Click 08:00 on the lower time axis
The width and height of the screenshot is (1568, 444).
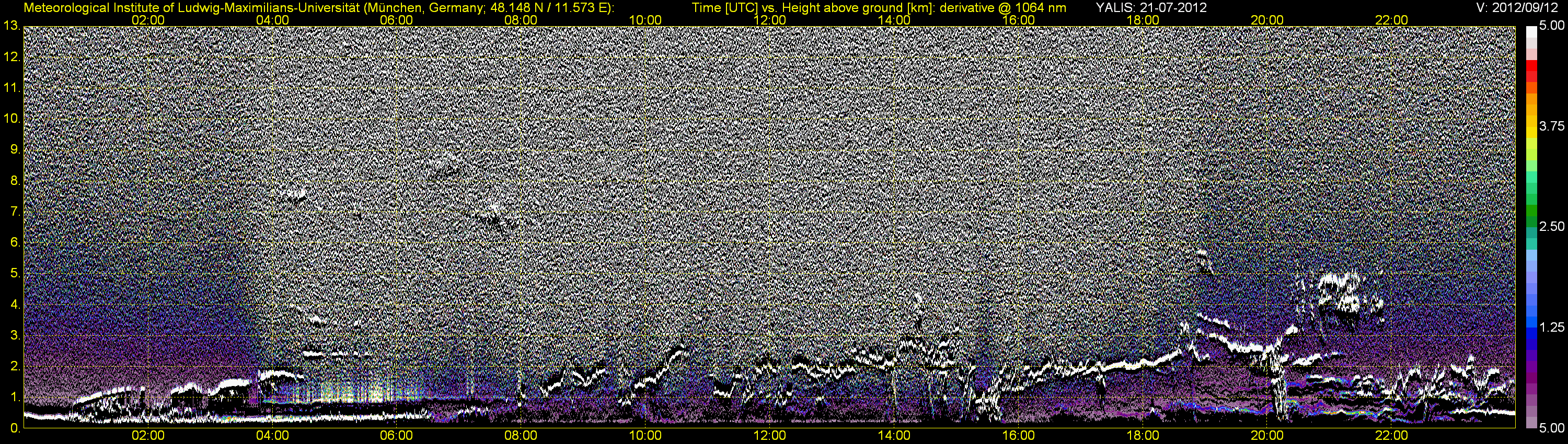pyautogui.click(x=521, y=436)
